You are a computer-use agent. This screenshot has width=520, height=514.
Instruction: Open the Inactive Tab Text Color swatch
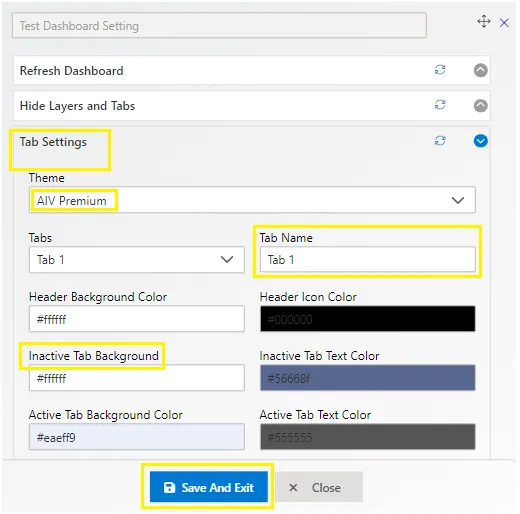(368, 378)
